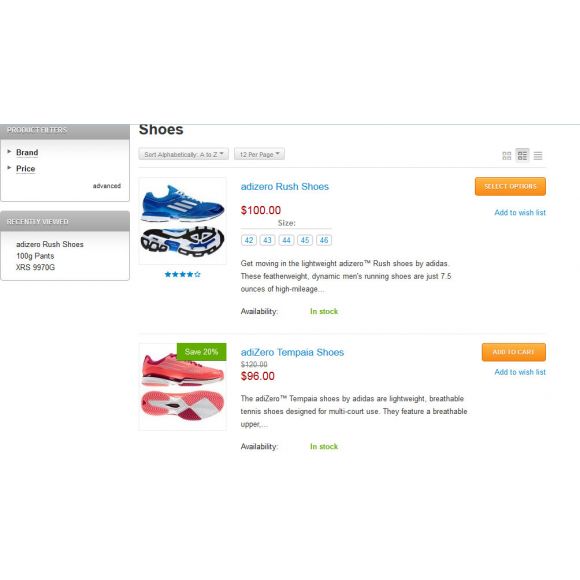The image size is (580, 580).
Task: Open the adiZero Tempaia Shoes title link
Action: 292,352
